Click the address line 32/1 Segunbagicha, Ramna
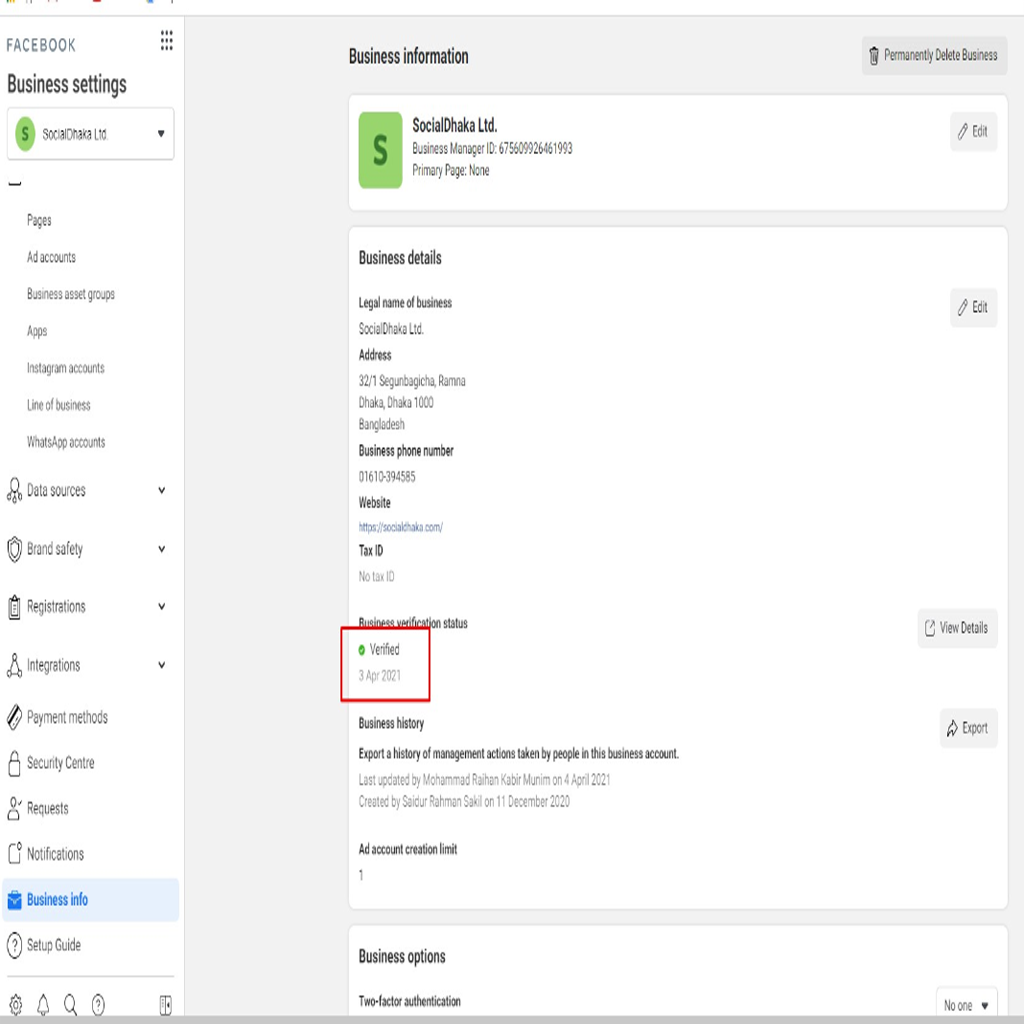1024x1024 pixels. (412, 381)
